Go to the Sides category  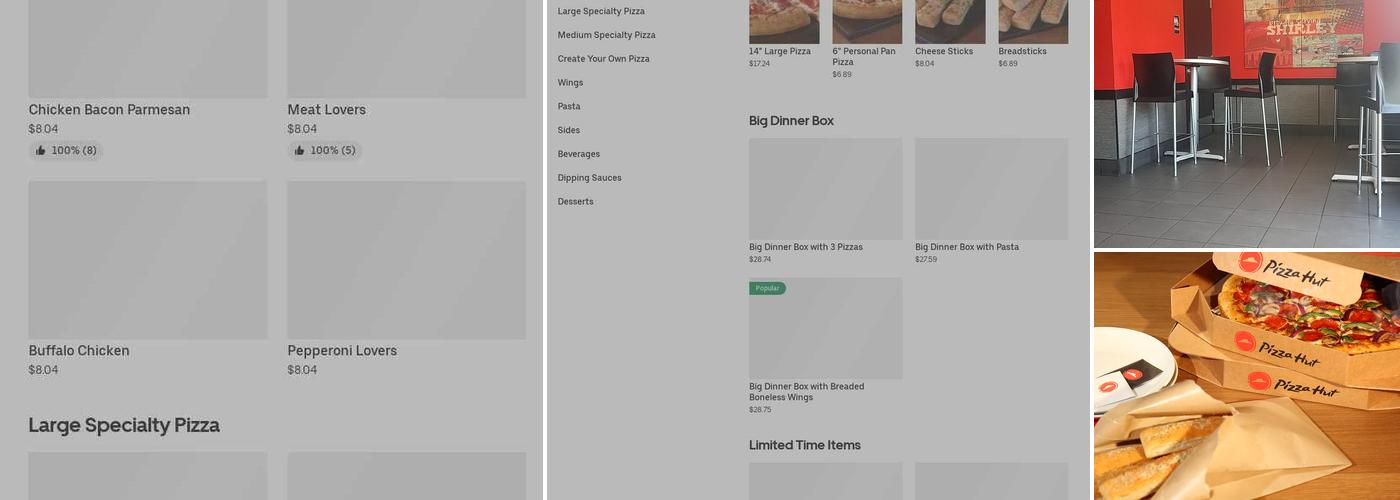tap(569, 130)
